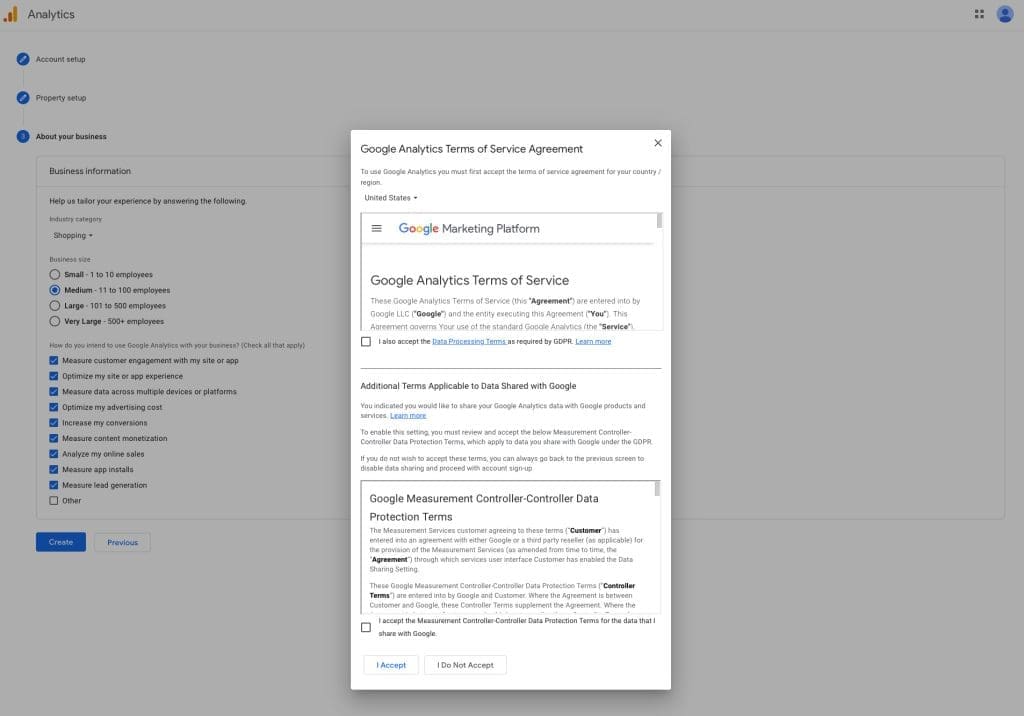
Task: Click the Business information heading
Action: click(x=90, y=171)
